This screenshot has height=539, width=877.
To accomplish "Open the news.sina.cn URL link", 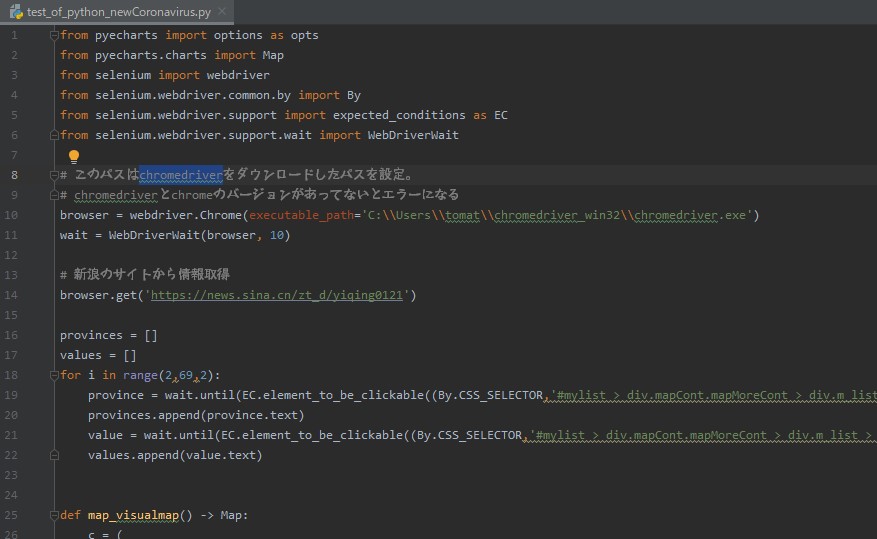I will coord(276,295).
